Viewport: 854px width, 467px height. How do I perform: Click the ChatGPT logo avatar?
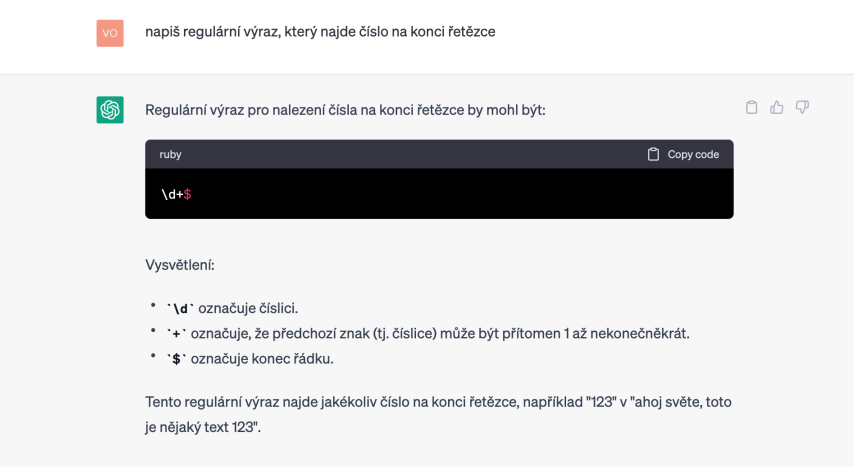[x=110, y=109]
